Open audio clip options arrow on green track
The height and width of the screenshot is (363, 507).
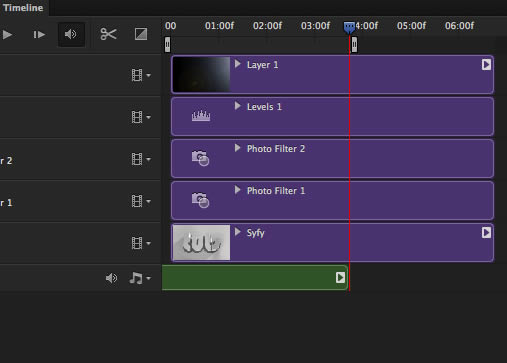click(340, 277)
